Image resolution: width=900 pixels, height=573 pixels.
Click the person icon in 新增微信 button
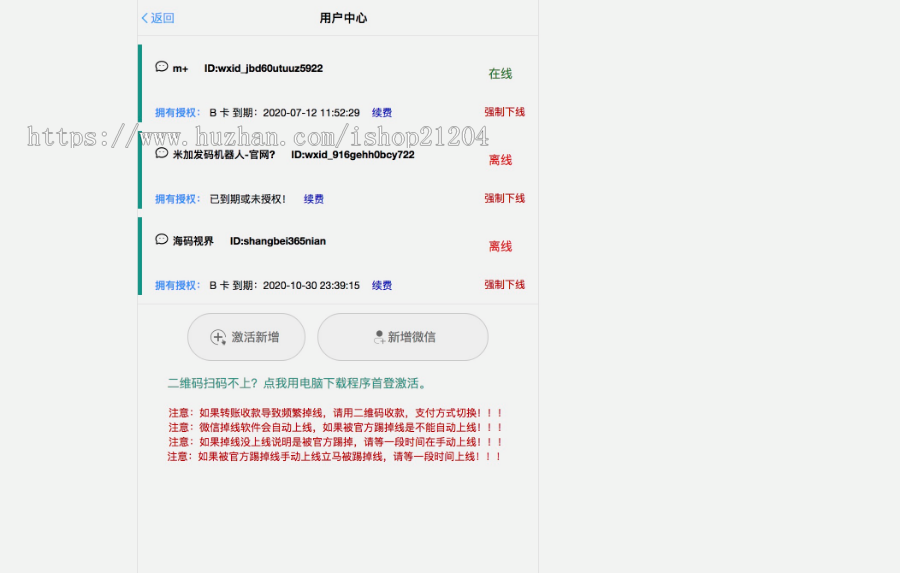pos(379,337)
